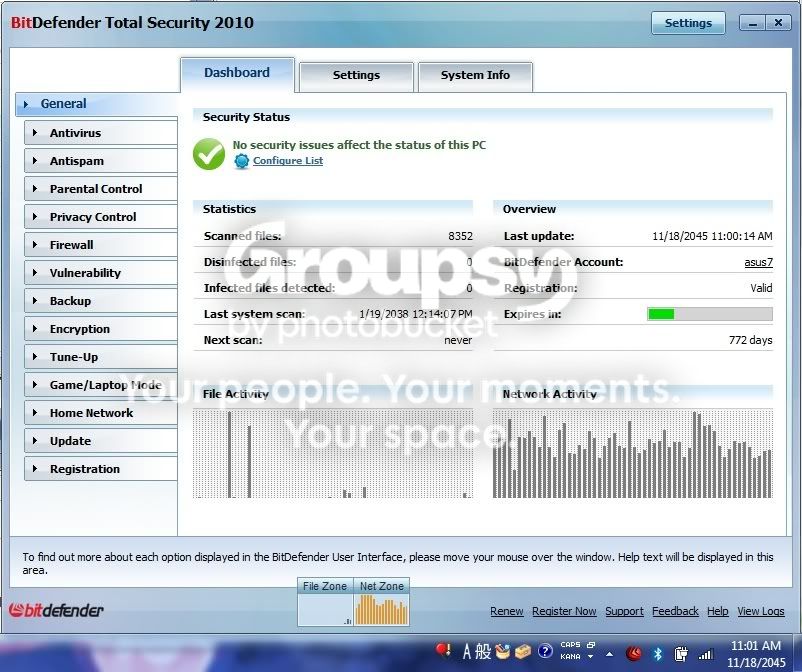Open the red BitDefender tray icon
This screenshot has width=802, height=672.
point(634,653)
